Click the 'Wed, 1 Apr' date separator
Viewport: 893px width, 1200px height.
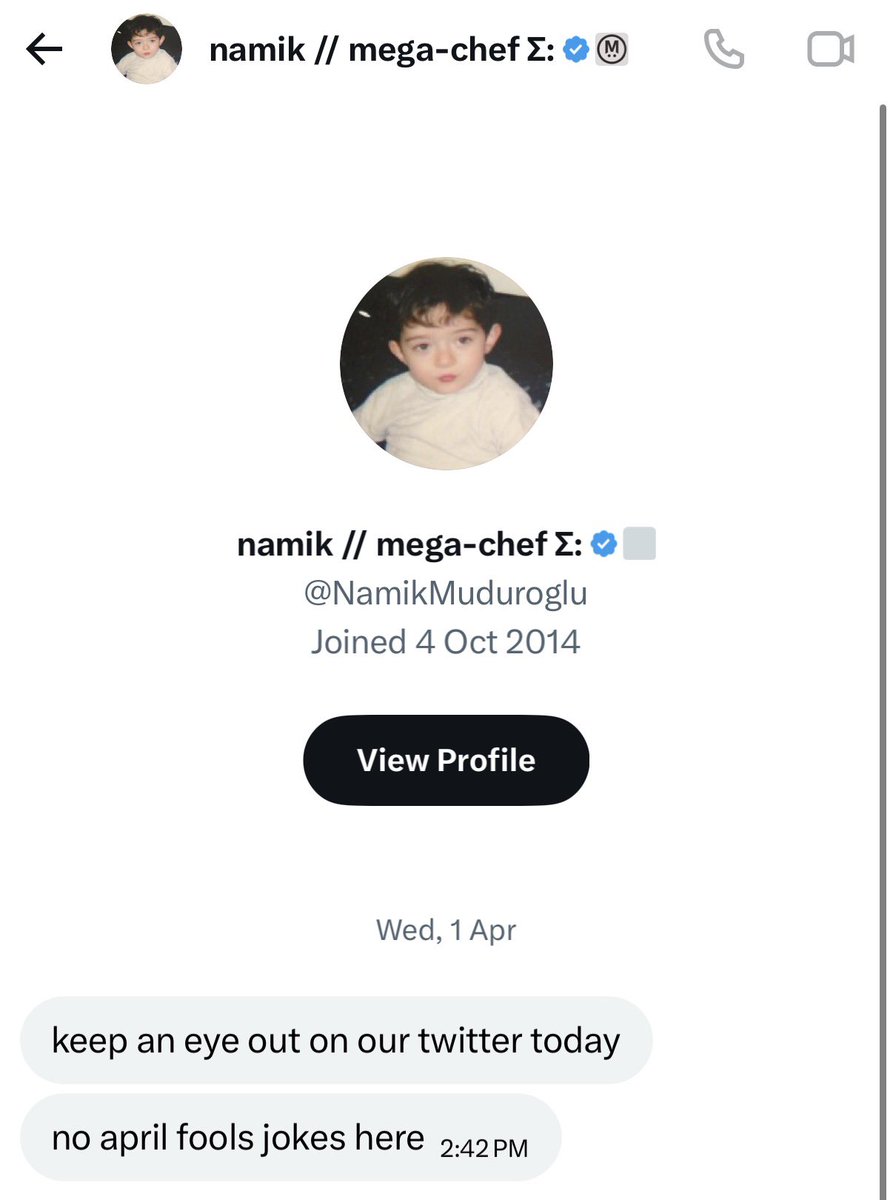446,930
